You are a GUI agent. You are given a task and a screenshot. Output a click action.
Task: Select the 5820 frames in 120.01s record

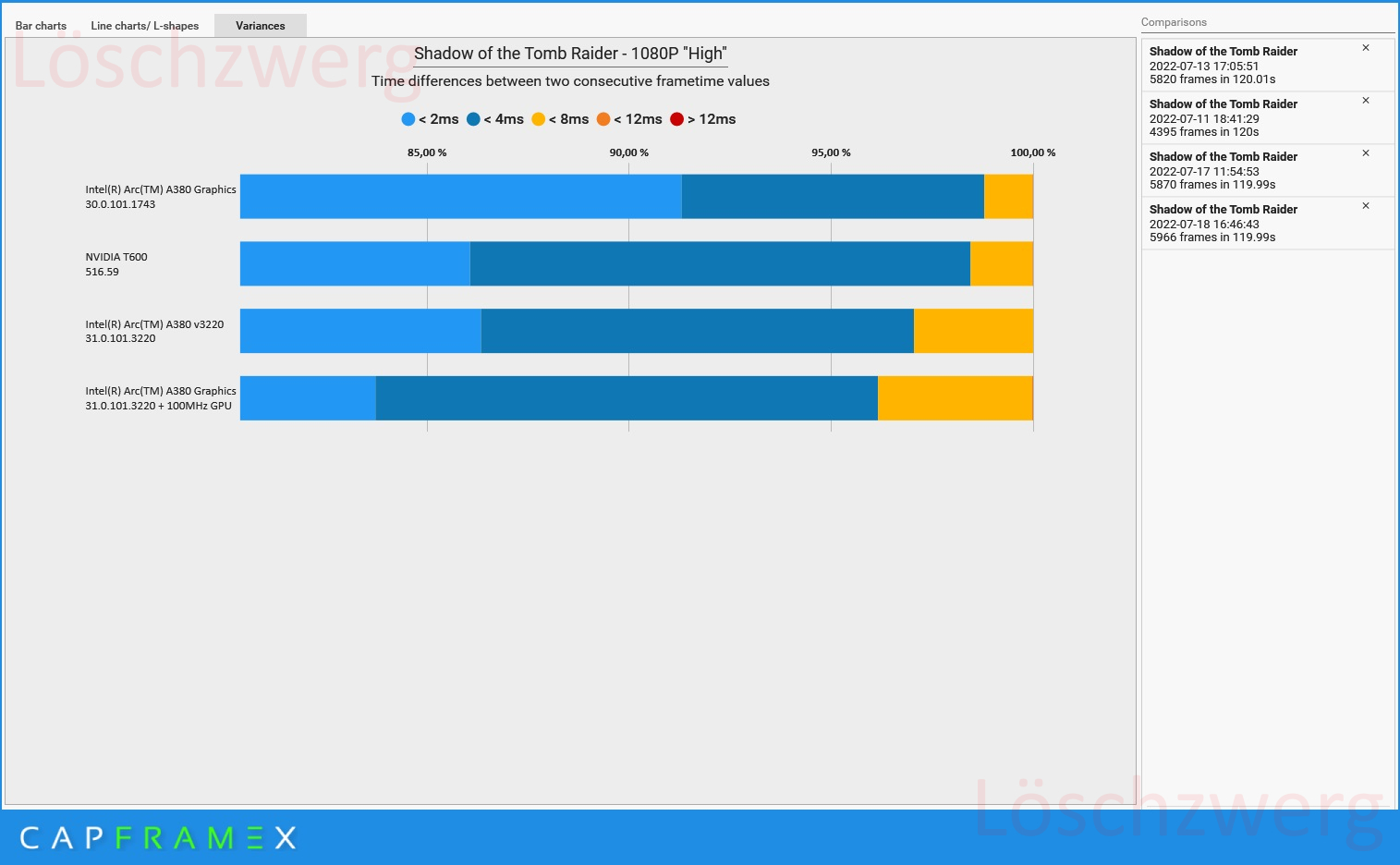[x=1268, y=65]
